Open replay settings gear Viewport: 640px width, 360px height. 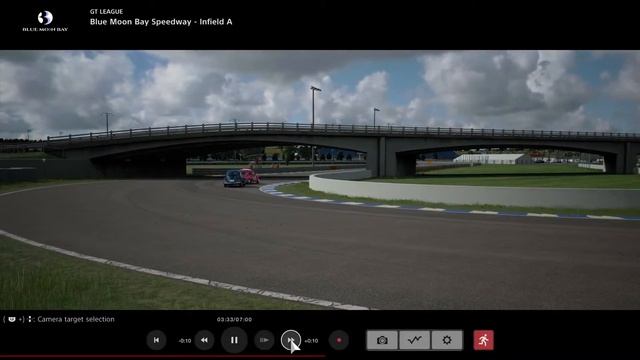[x=447, y=340]
